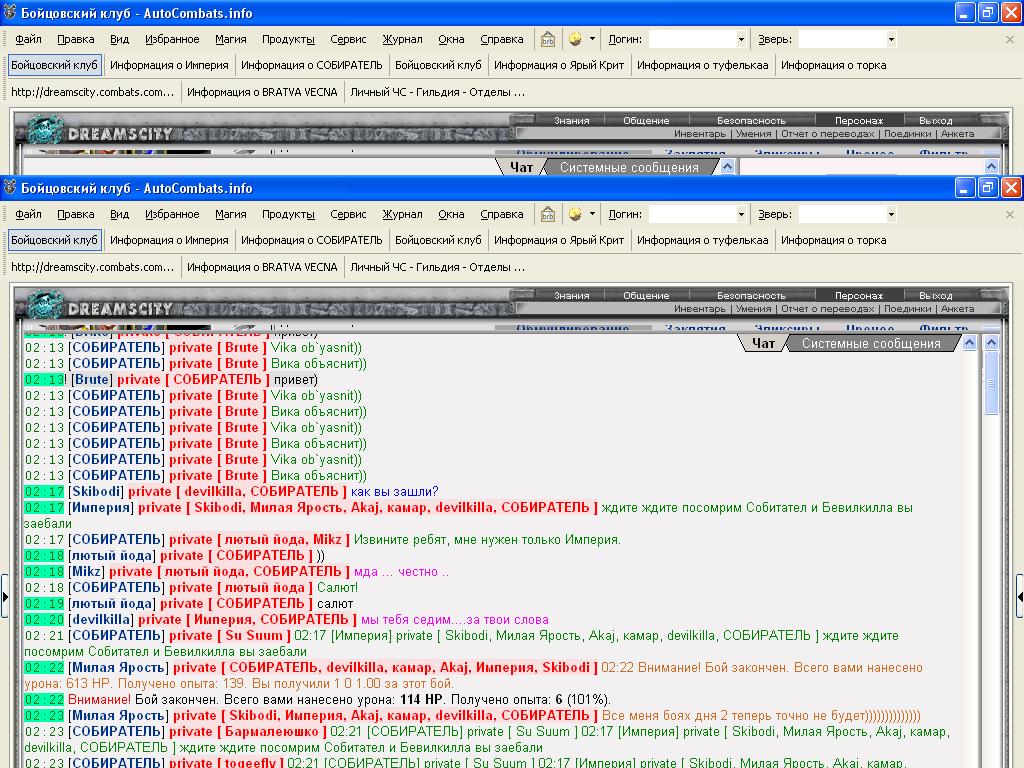Click the yellow smiley icon in the front window toolbar
Screen dimensions: 1024x768
click(575, 214)
